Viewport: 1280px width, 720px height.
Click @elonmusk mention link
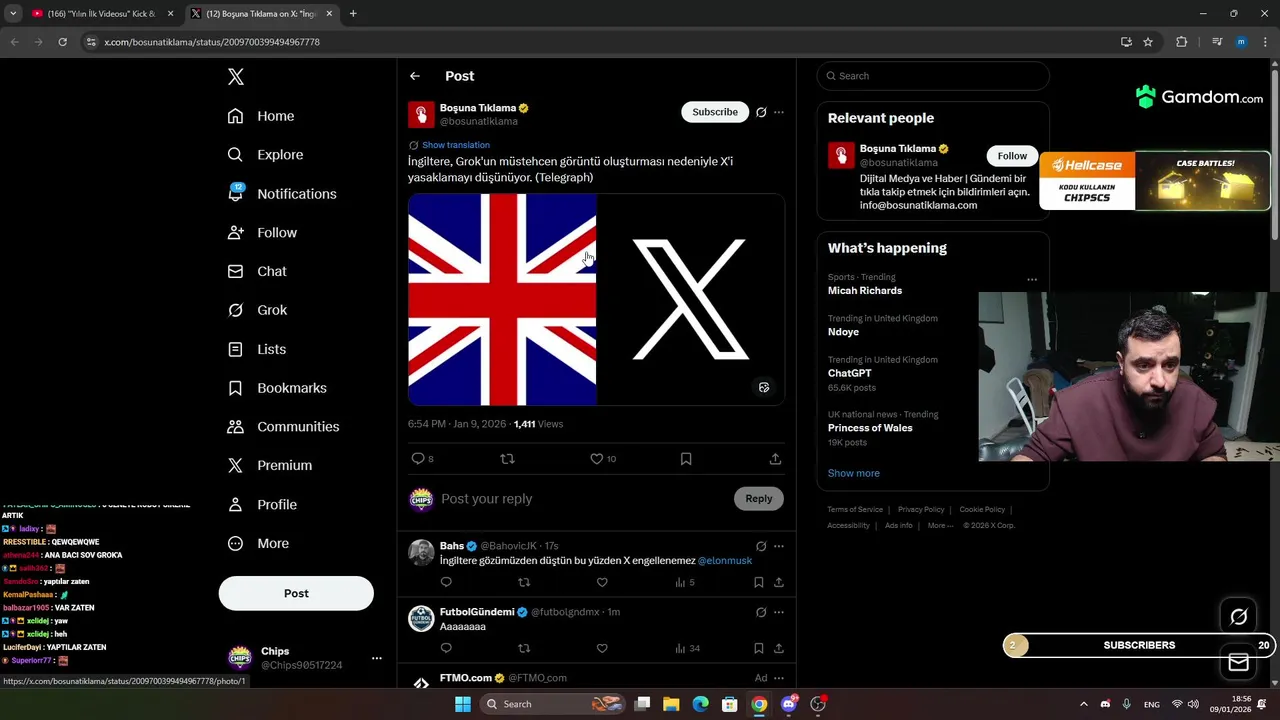point(725,561)
